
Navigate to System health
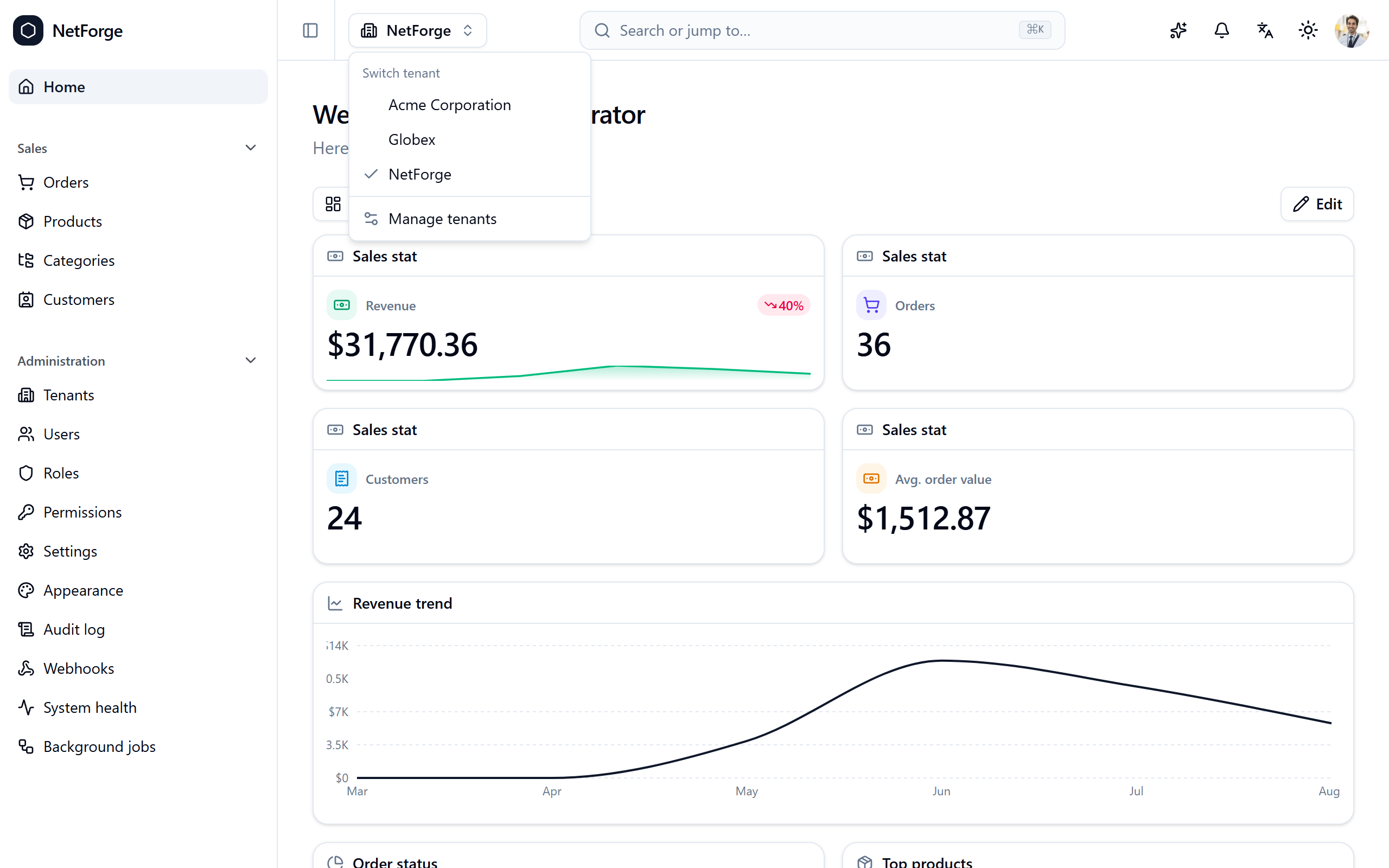pyautogui.click(x=138, y=707)
